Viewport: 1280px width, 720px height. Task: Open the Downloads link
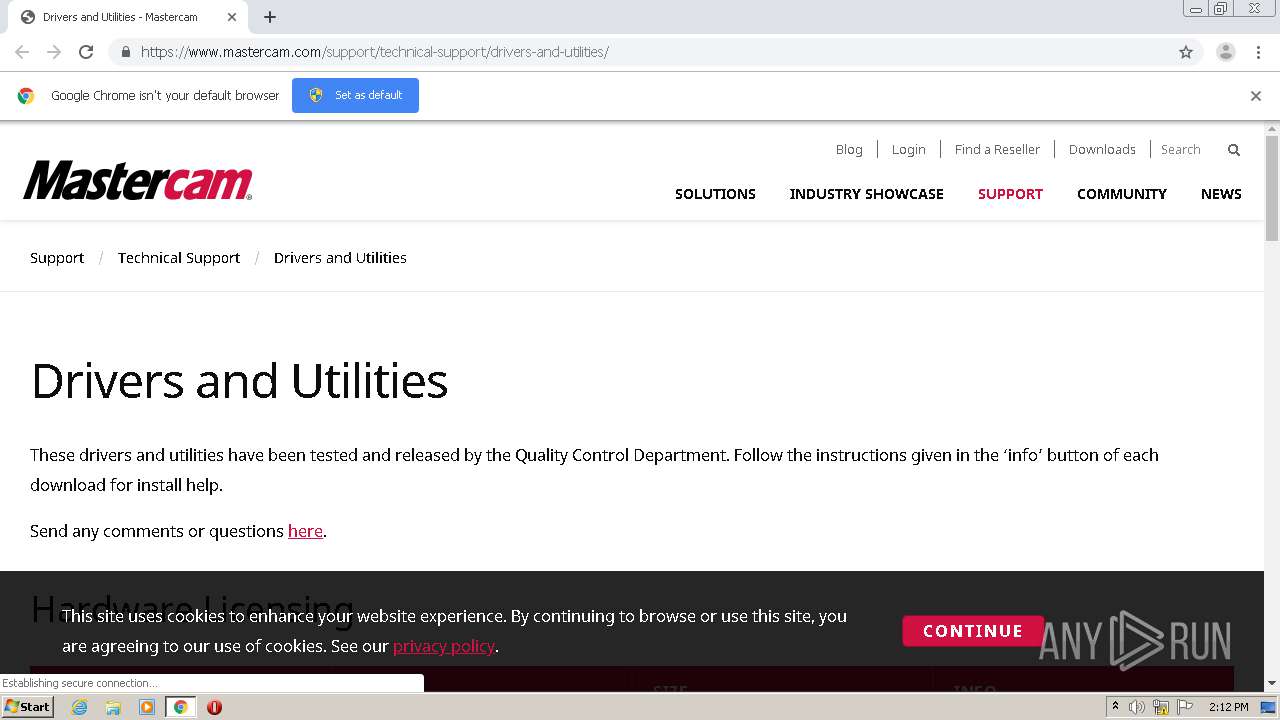[1102, 149]
